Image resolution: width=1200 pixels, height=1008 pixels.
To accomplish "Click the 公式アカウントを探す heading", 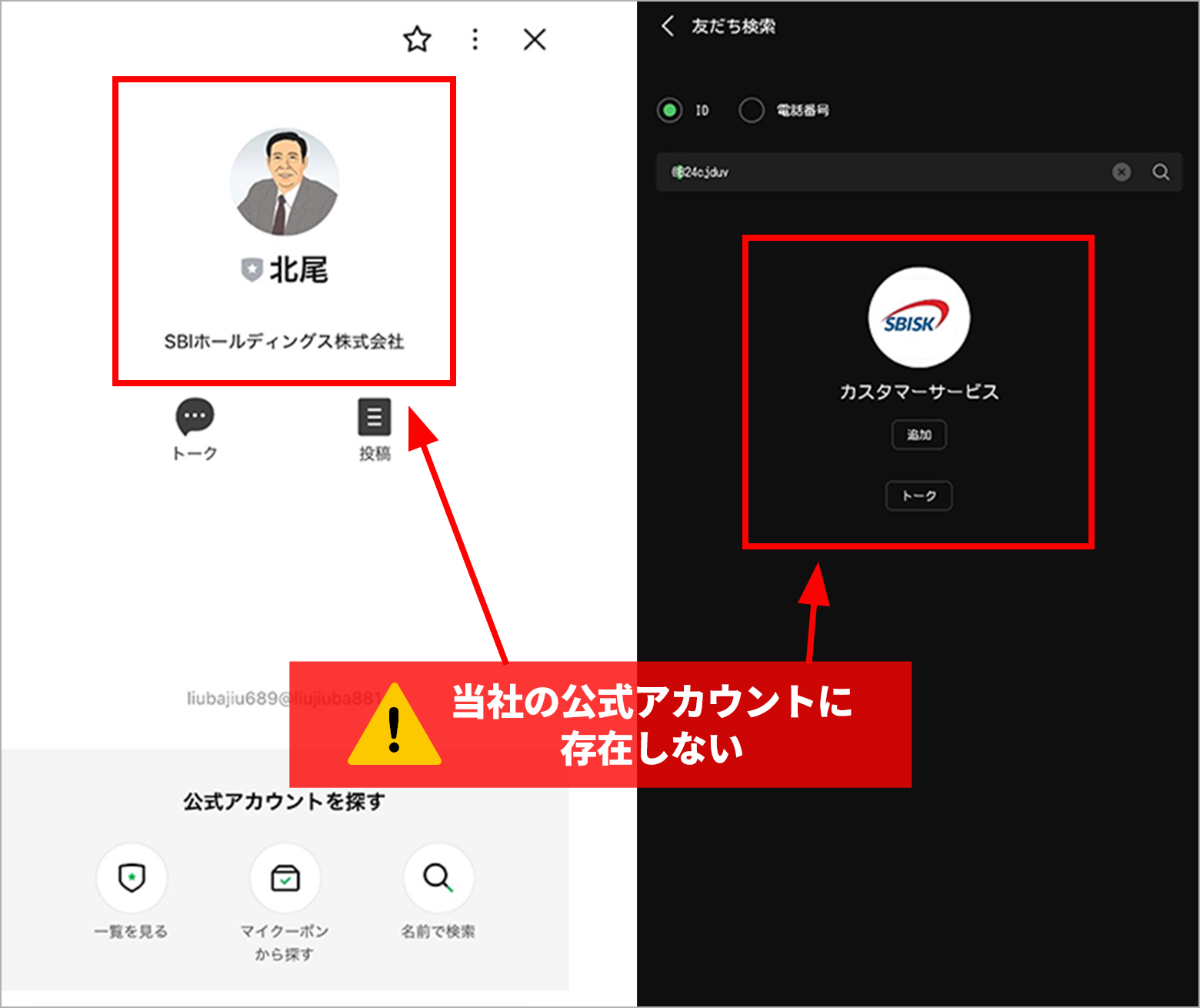I will click(x=284, y=802).
